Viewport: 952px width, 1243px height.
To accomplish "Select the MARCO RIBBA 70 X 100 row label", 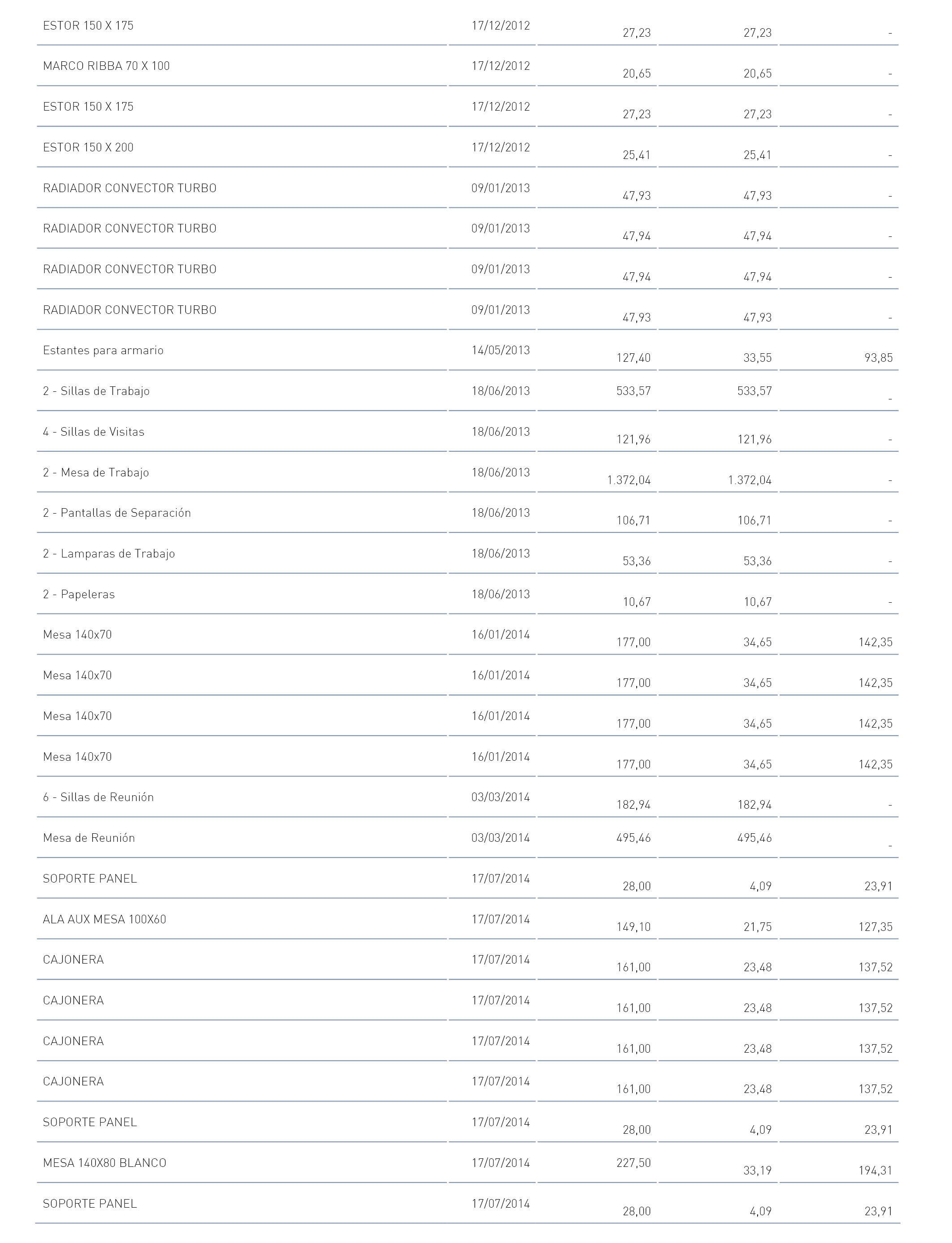I will coord(106,66).
